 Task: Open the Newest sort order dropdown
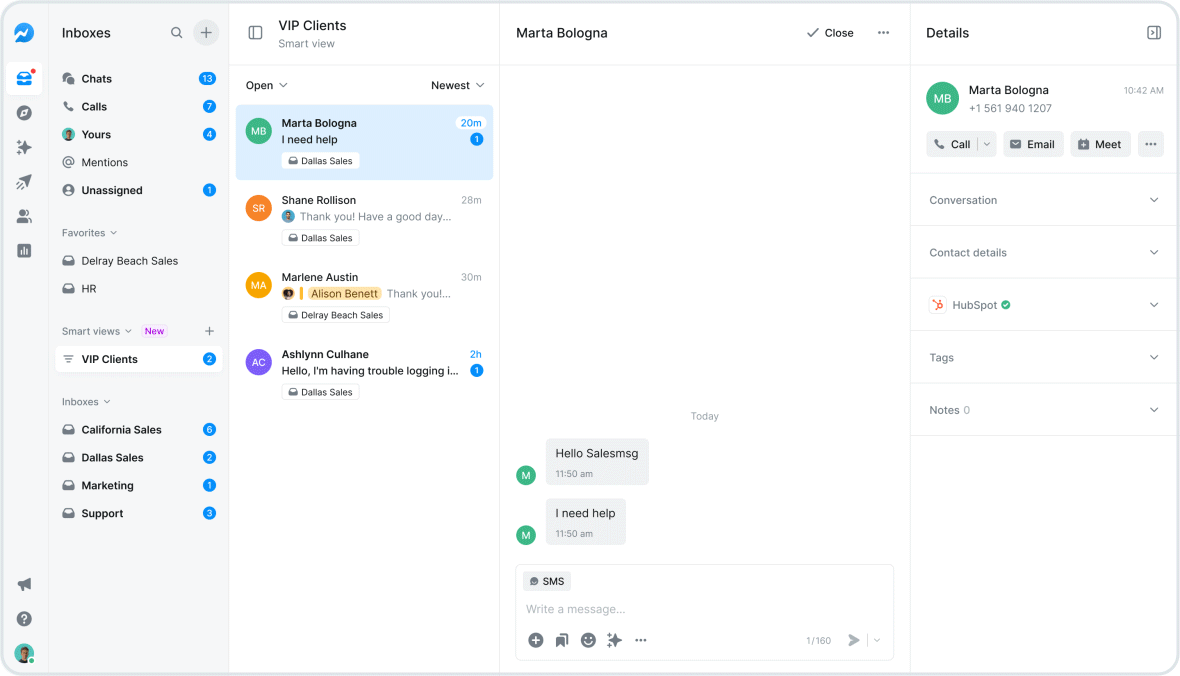coord(458,85)
